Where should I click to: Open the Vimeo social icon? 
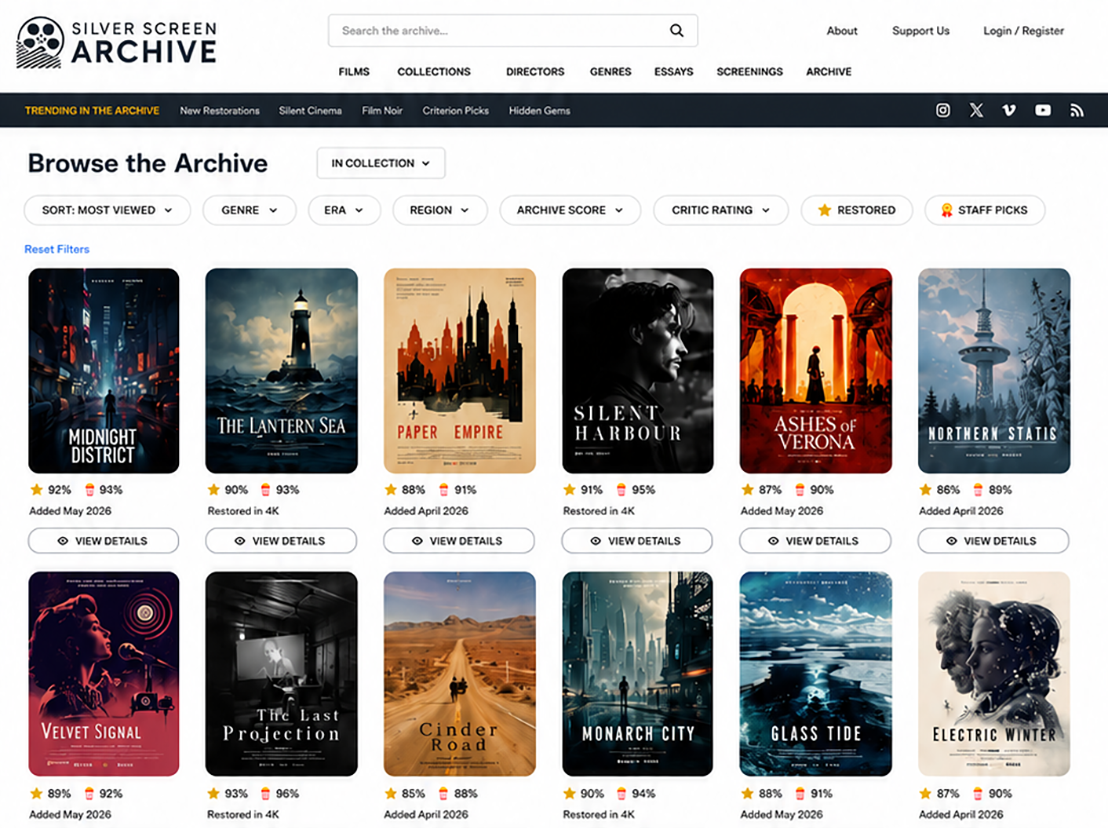point(1009,110)
